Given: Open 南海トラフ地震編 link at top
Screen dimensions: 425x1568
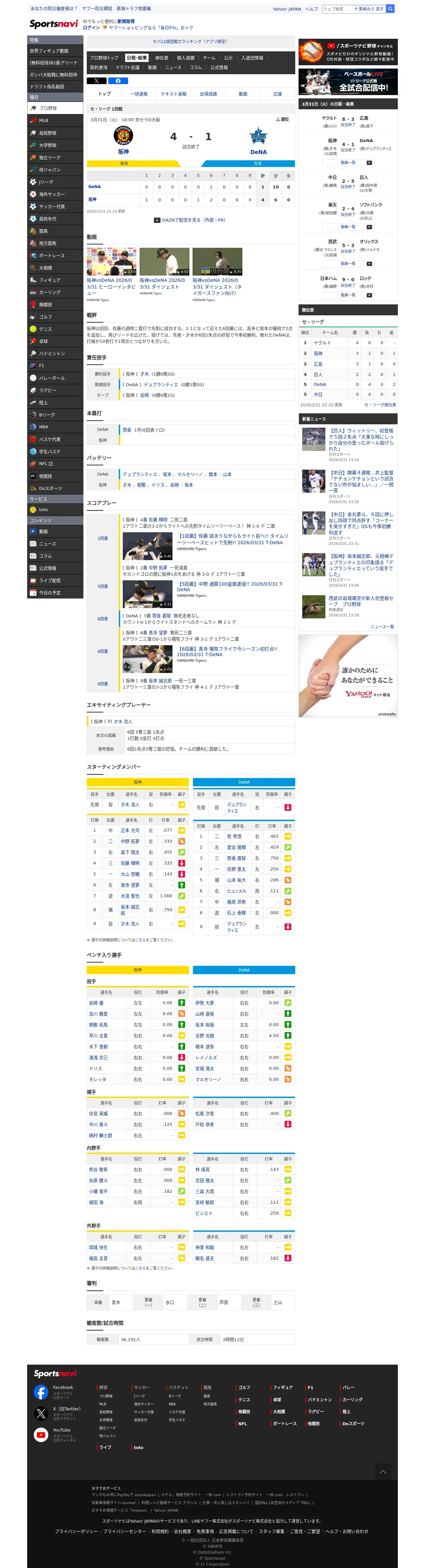Looking at the screenshot, I should (x=134, y=9).
